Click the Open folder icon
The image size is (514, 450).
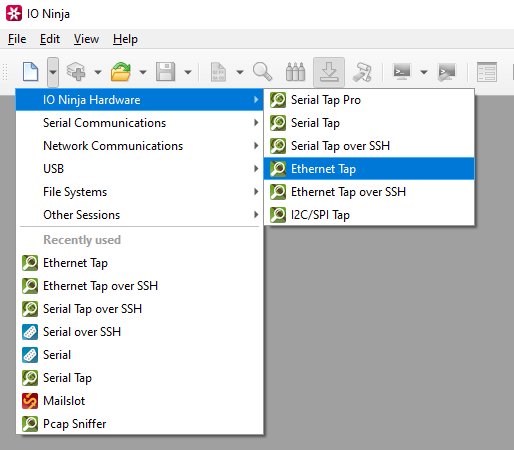click(x=121, y=72)
